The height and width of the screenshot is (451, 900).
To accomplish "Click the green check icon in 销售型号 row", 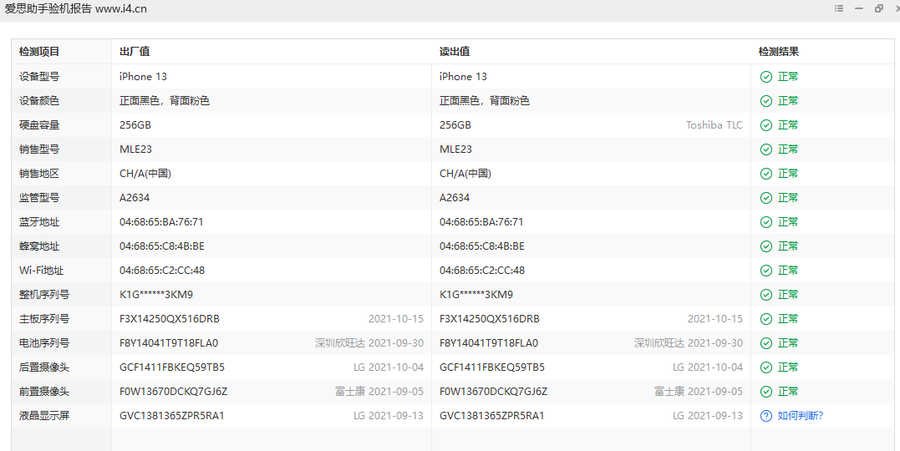I will 766,149.
